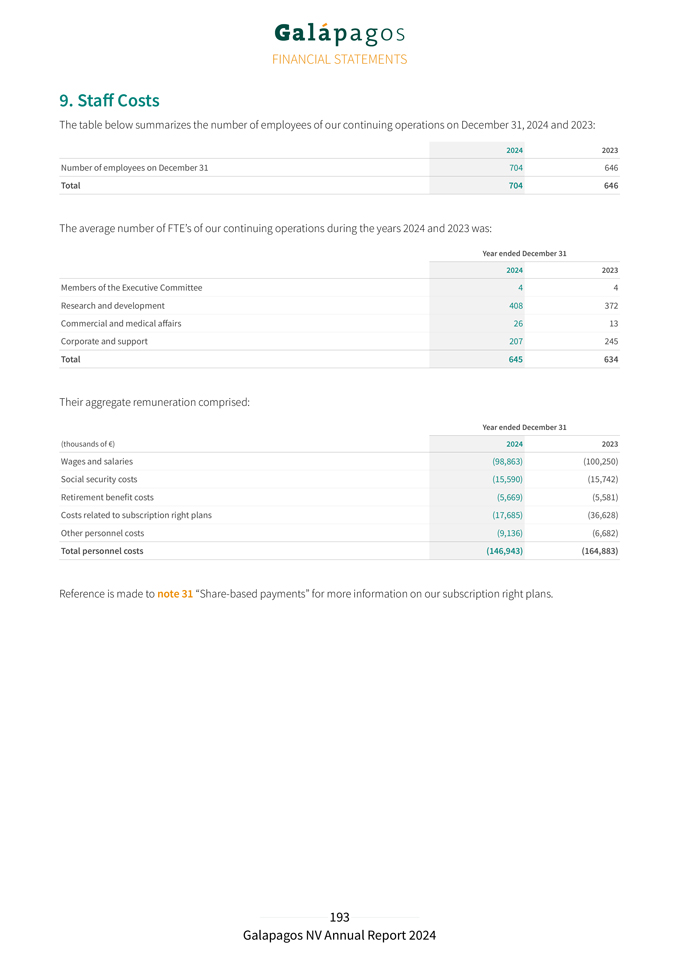Click the 9. Staff Costs heading
The width and height of the screenshot is (679, 960).
click(x=109, y=100)
